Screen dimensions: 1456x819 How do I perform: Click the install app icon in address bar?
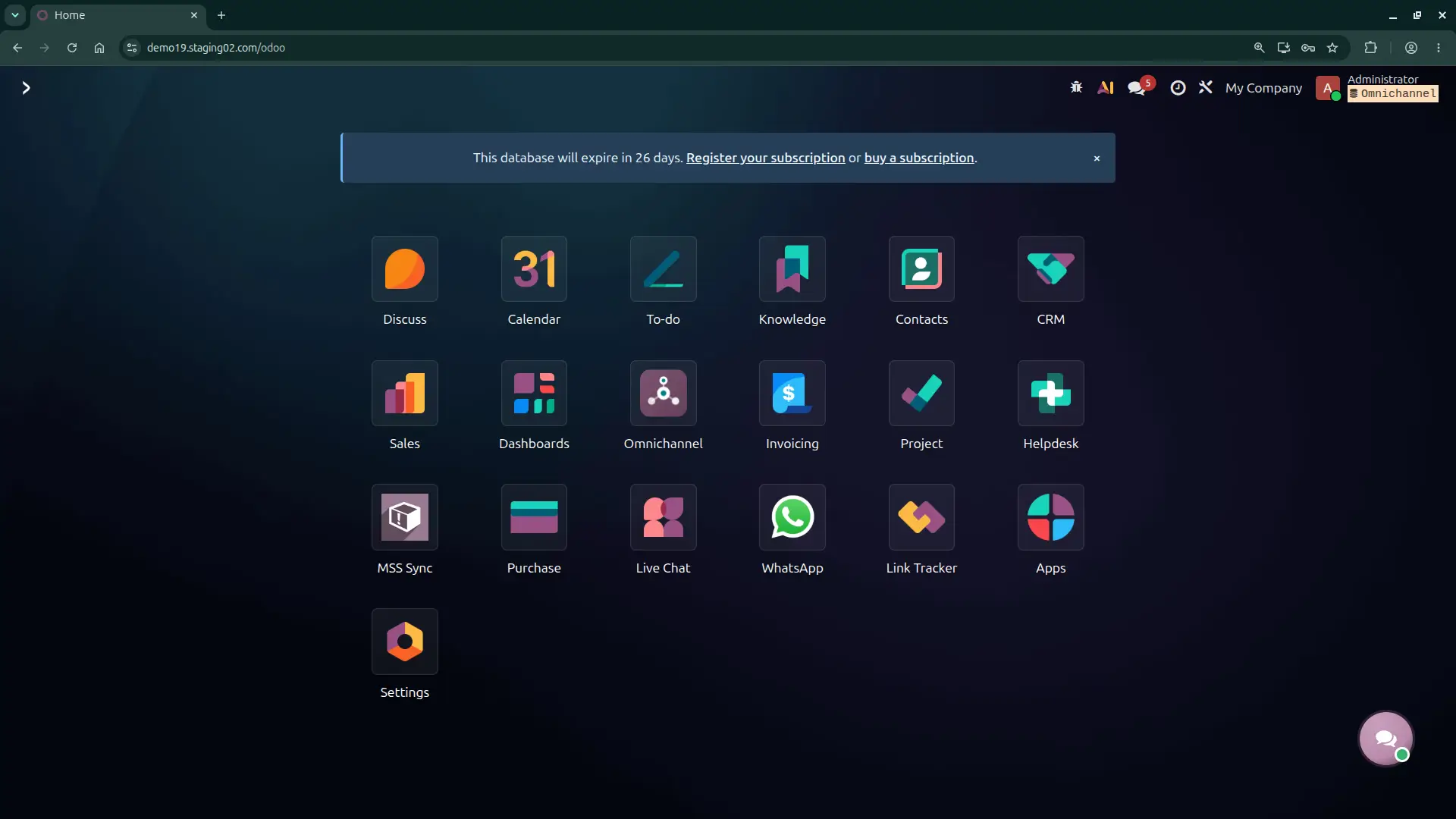click(x=1284, y=48)
